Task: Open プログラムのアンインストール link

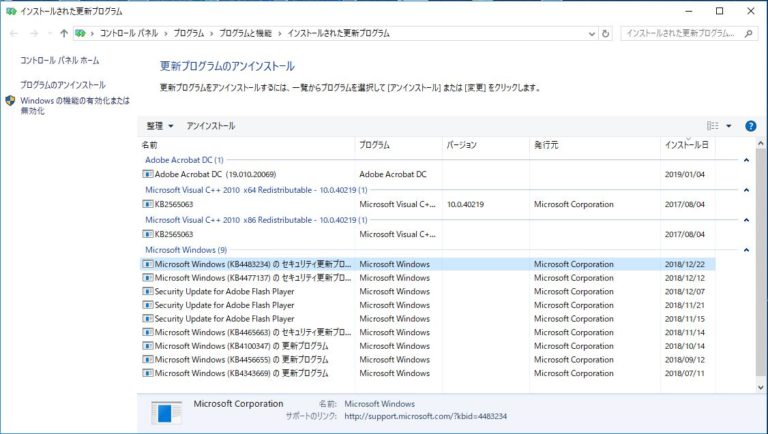Action: 63,85
